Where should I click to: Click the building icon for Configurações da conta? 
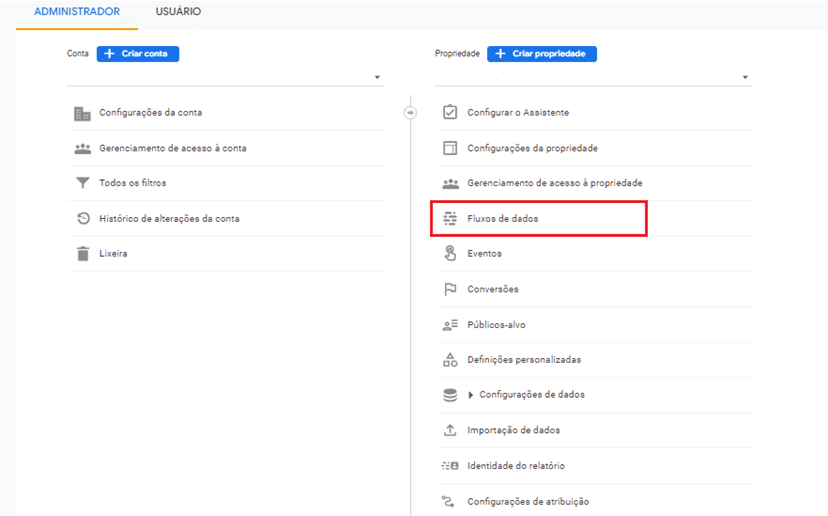[x=82, y=113]
